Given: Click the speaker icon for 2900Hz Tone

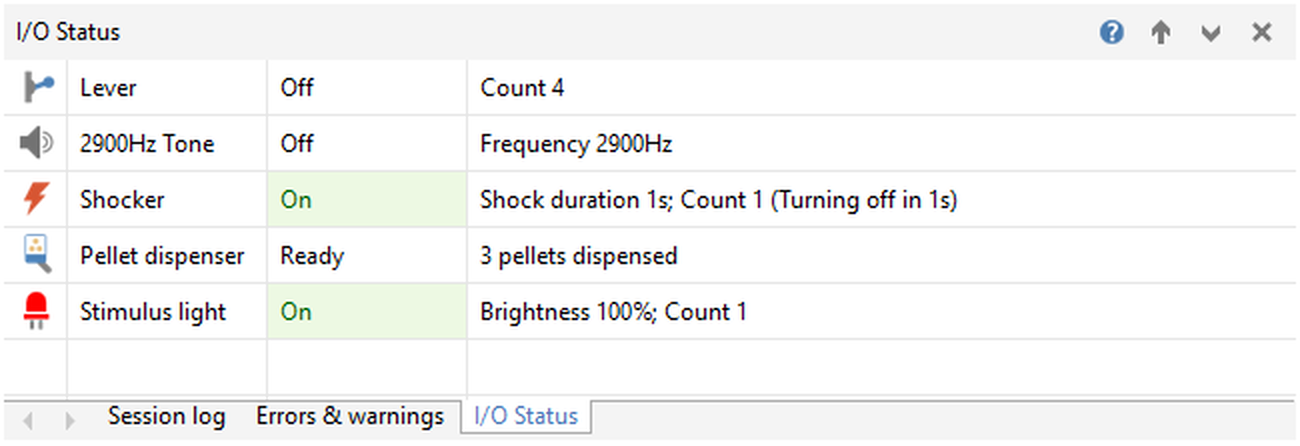Looking at the screenshot, I should click(36, 144).
